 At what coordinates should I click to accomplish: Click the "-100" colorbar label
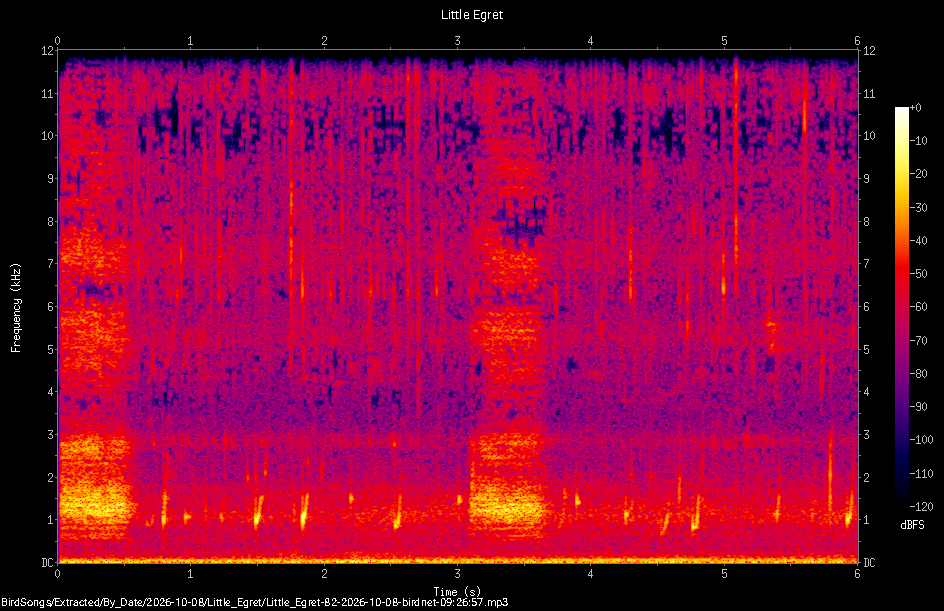(921, 440)
